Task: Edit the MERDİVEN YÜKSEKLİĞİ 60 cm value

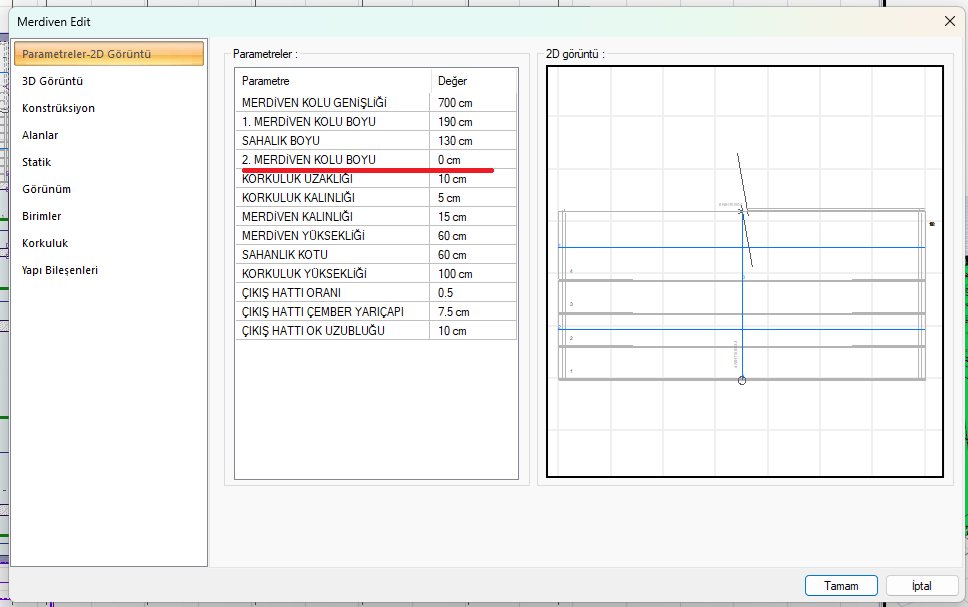Action: click(473, 236)
